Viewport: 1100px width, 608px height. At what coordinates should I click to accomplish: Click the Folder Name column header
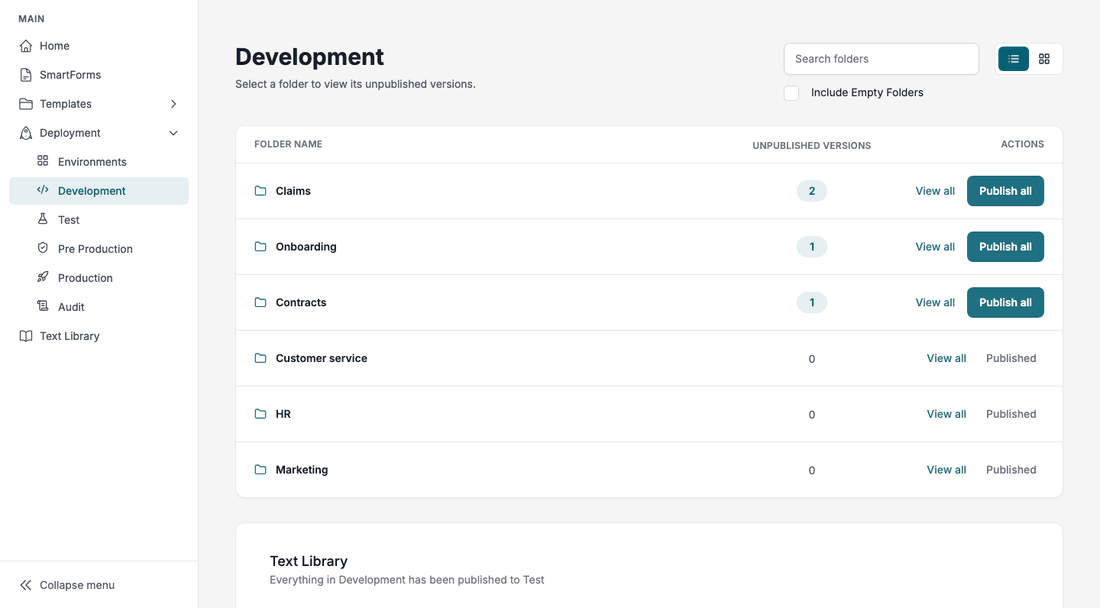288,144
